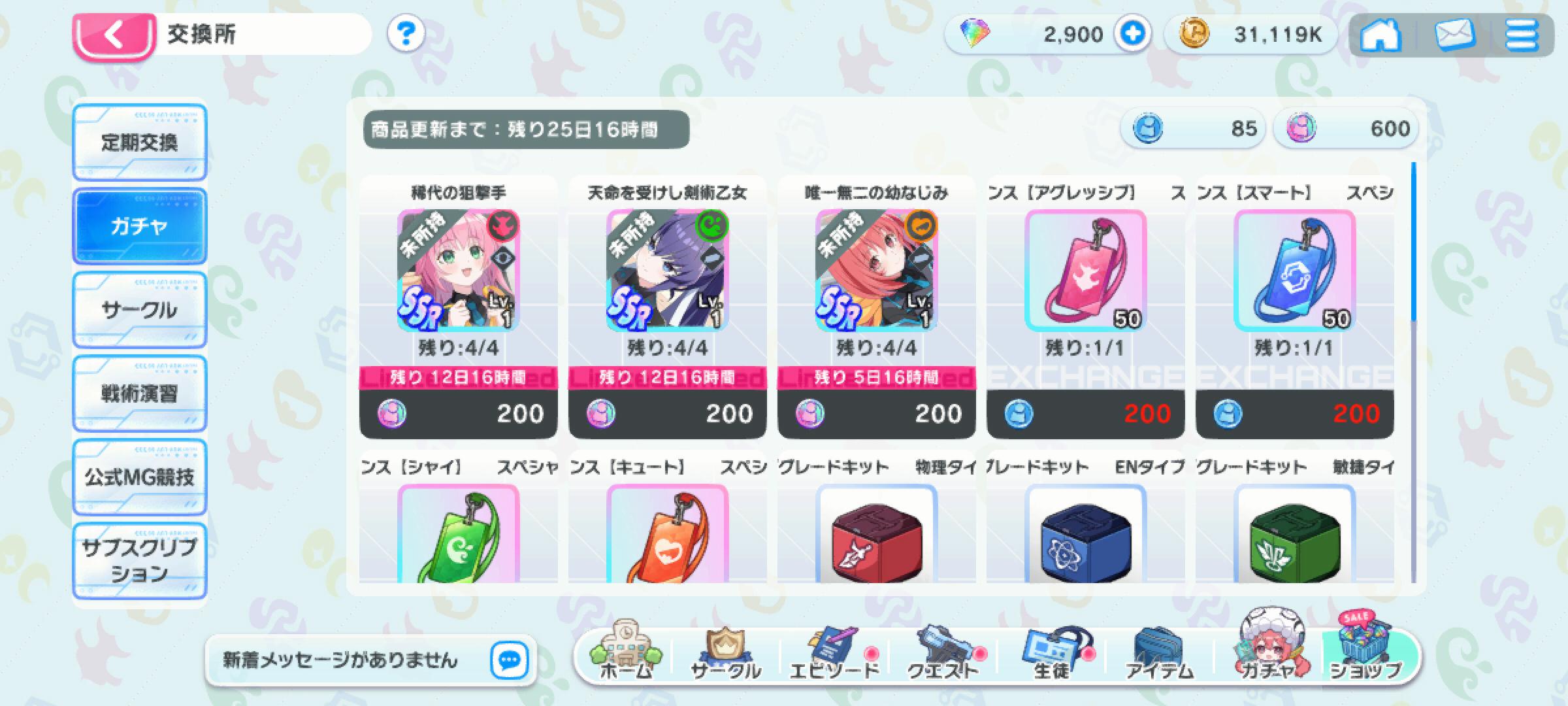Buy 稀代の狙撃手 for 200
This screenshot has width=1568, height=706.
(x=458, y=413)
